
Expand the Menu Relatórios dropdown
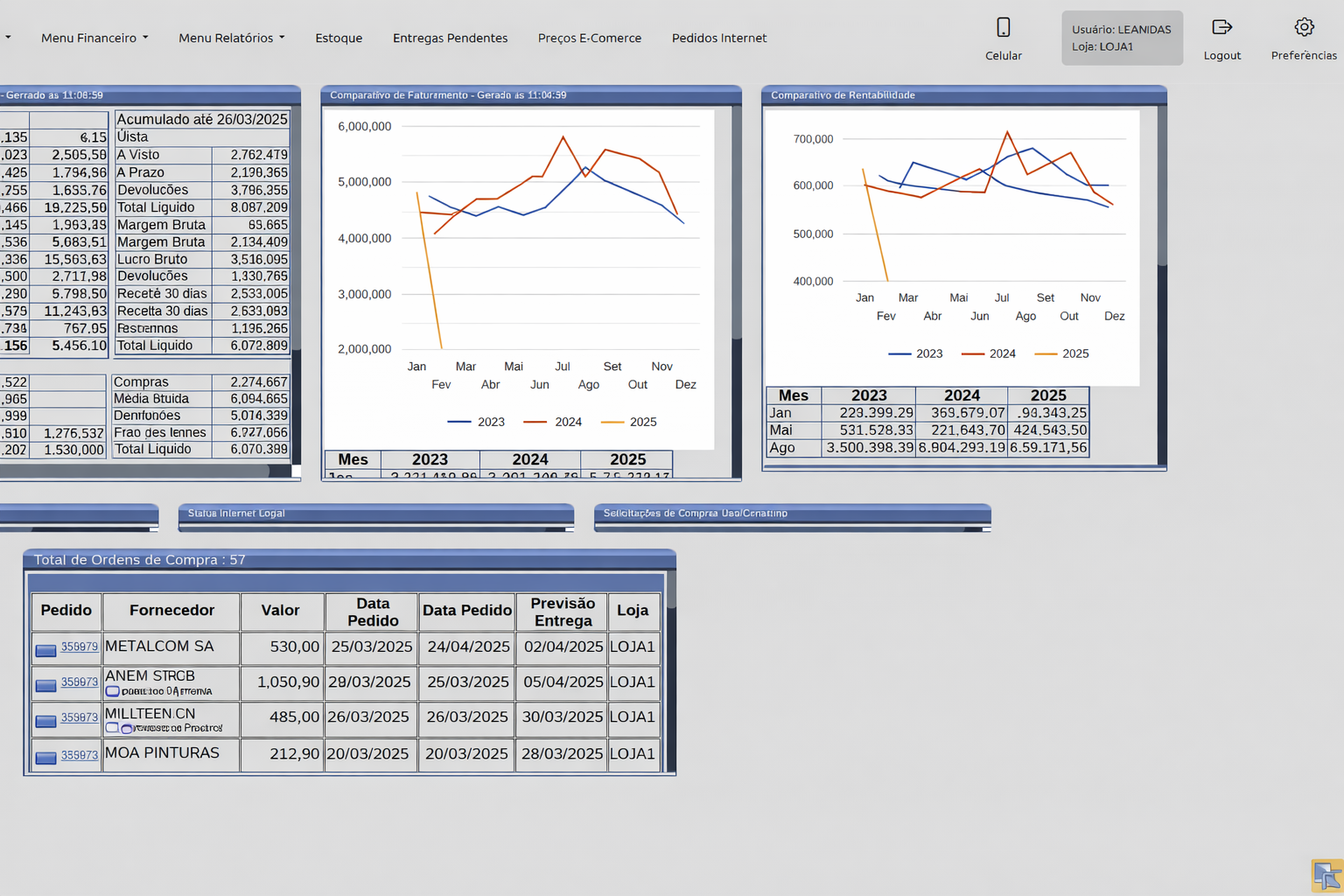231,38
